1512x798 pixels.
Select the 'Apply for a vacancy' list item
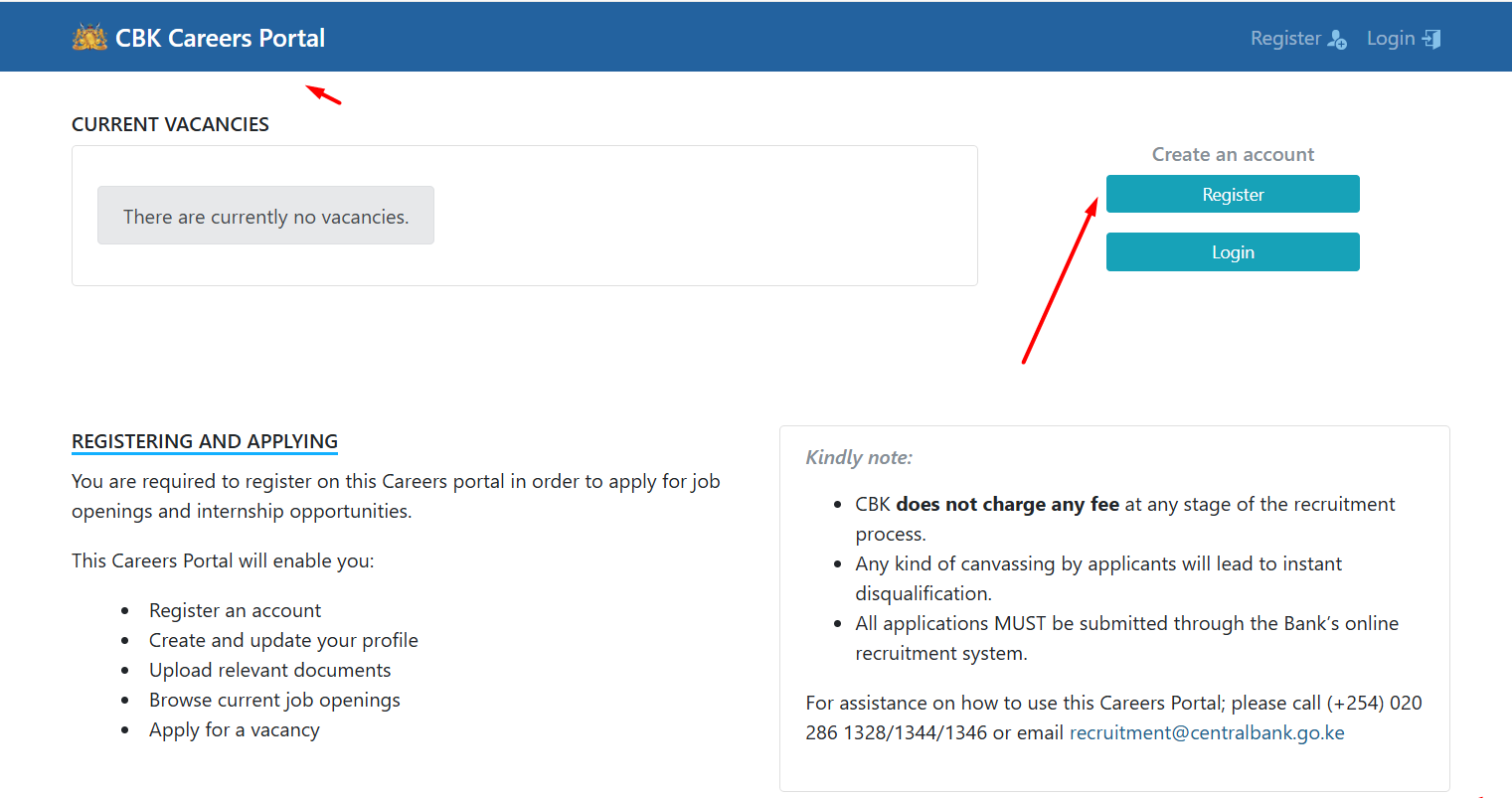[235, 729]
